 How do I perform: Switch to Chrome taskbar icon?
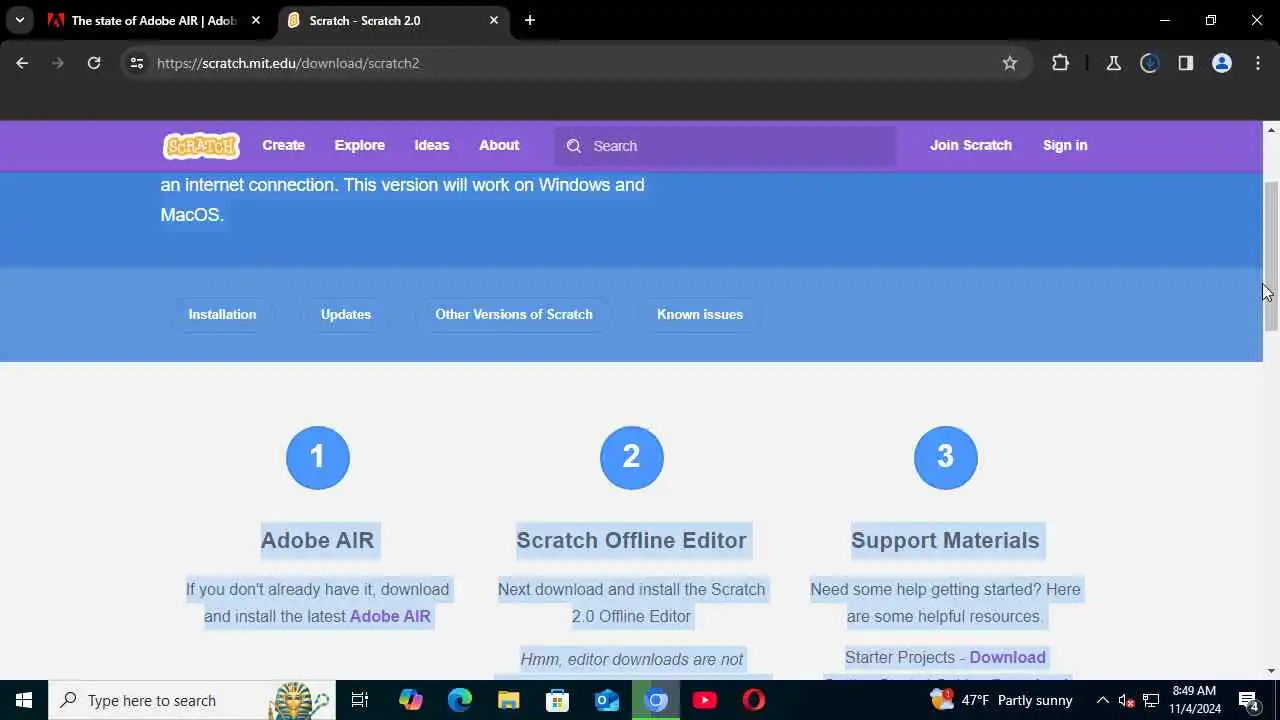coord(656,700)
